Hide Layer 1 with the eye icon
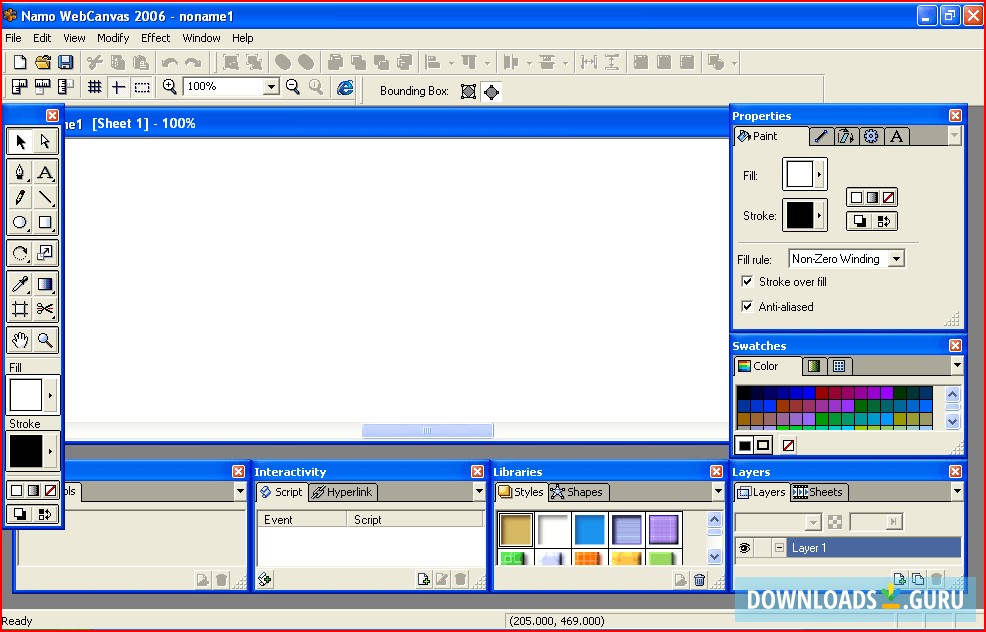The image size is (986, 632). point(745,548)
